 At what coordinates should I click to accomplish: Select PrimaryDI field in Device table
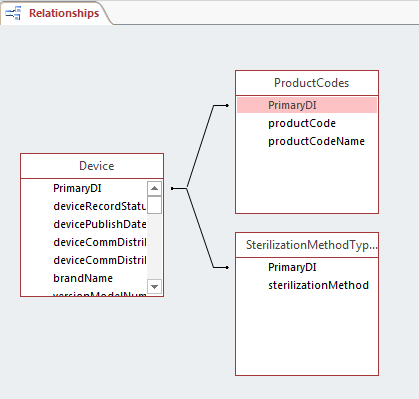[77, 188]
